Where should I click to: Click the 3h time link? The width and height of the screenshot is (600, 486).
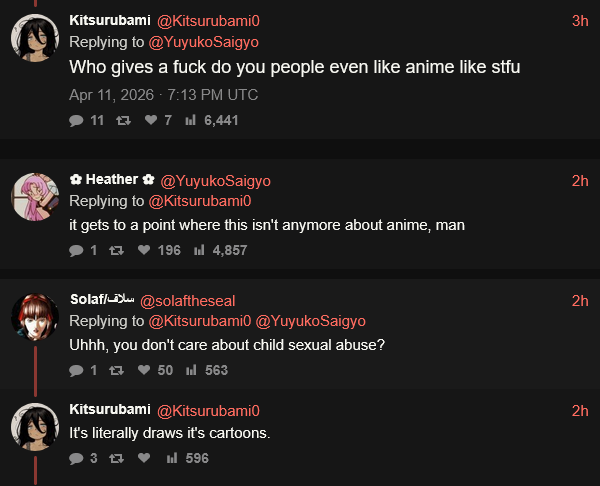tap(580, 21)
